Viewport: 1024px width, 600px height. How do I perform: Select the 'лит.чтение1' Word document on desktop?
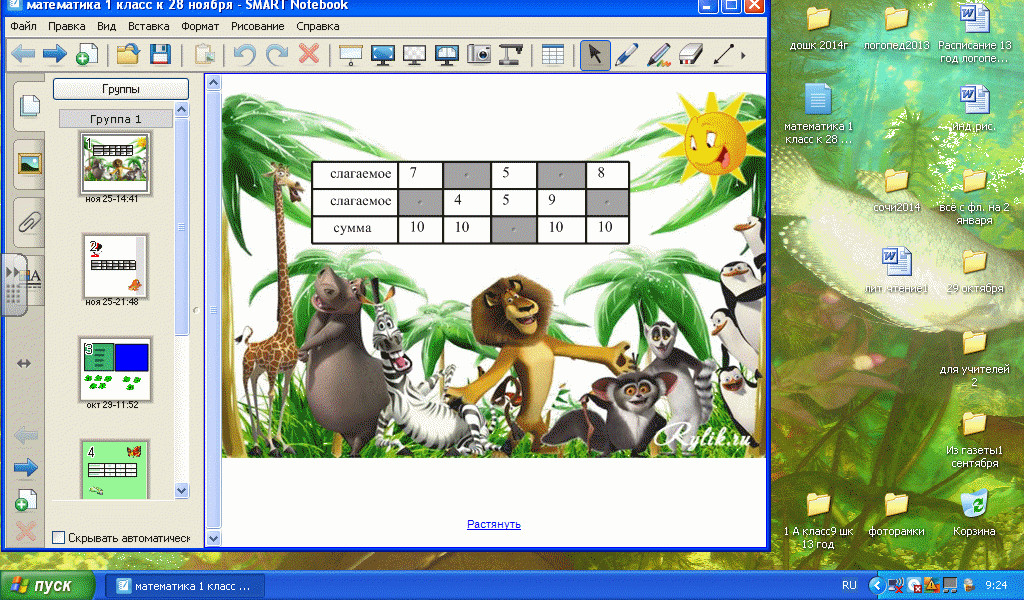click(x=895, y=270)
